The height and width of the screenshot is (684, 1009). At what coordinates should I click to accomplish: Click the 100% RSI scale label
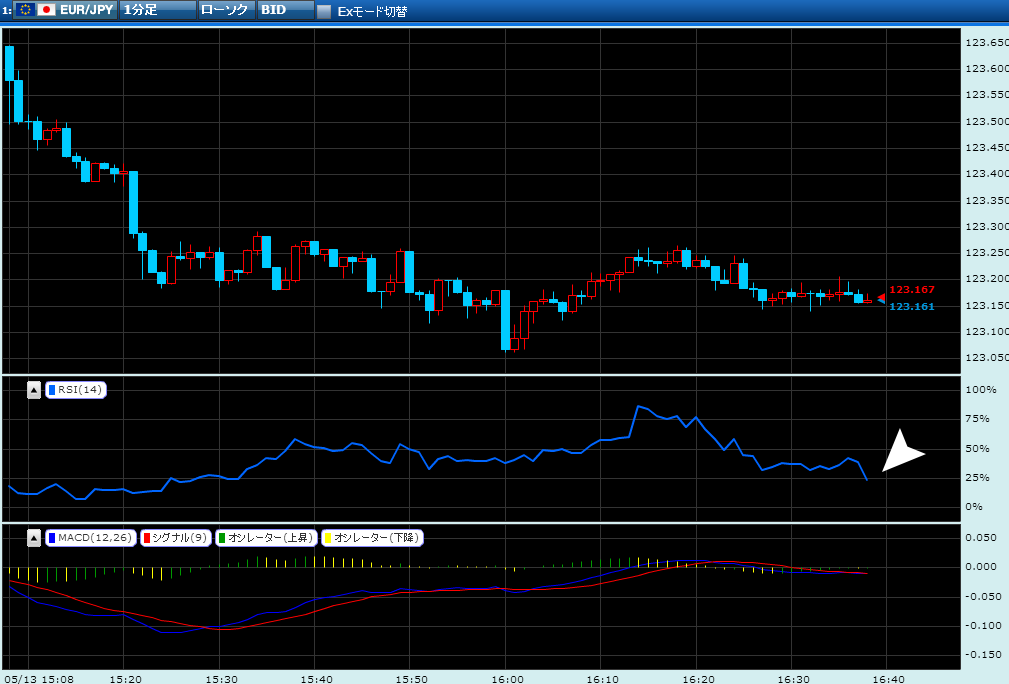[981, 390]
